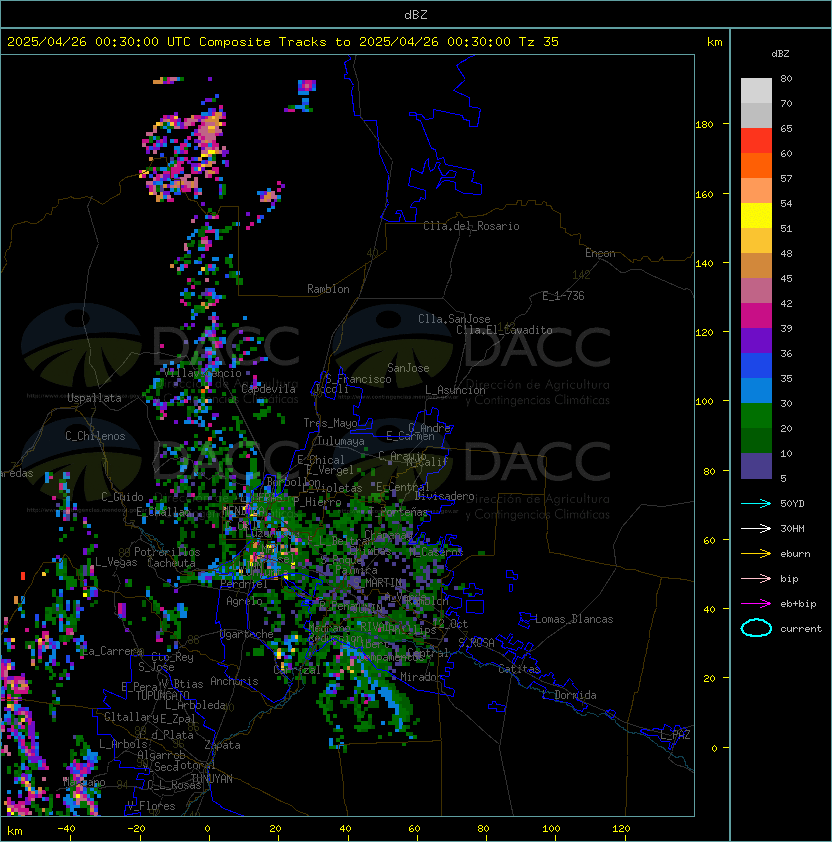Select the purple 39-36 dBZ swatch
This screenshot has width=832, height=842.
coord(756,340)
